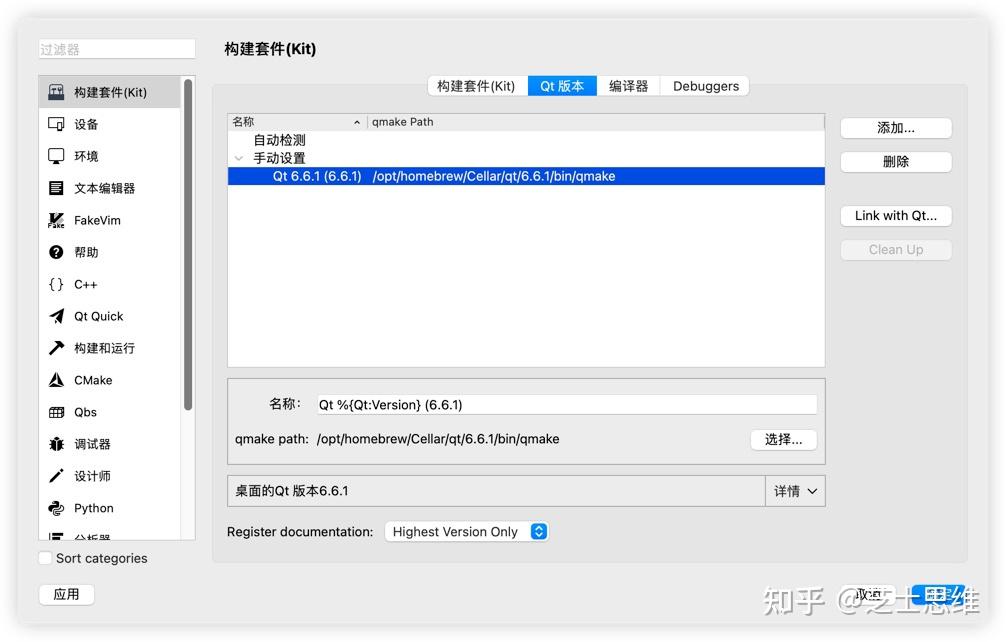Open the C++ braces icon
1006x642 pixels.
(56, 284)
